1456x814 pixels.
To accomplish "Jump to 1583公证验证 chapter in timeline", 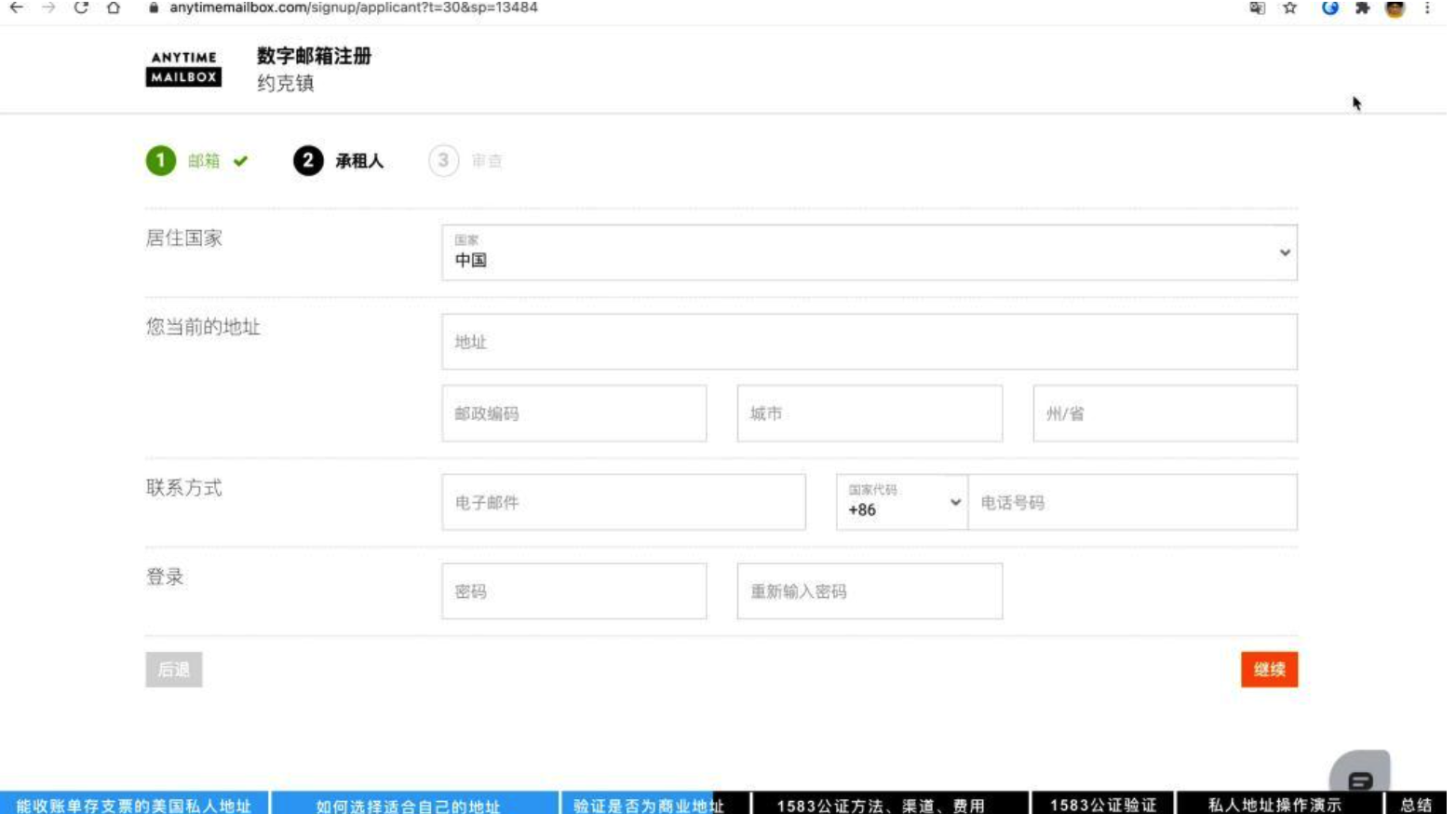I will click(x=1102, y=805).
